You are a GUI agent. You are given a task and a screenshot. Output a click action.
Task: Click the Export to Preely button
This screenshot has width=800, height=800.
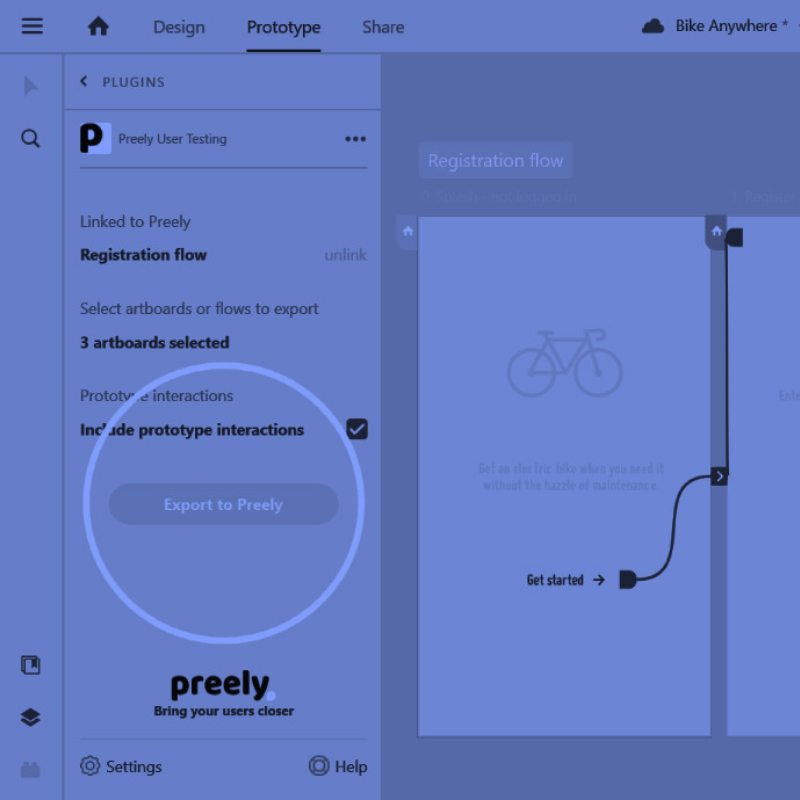point(223,504)
